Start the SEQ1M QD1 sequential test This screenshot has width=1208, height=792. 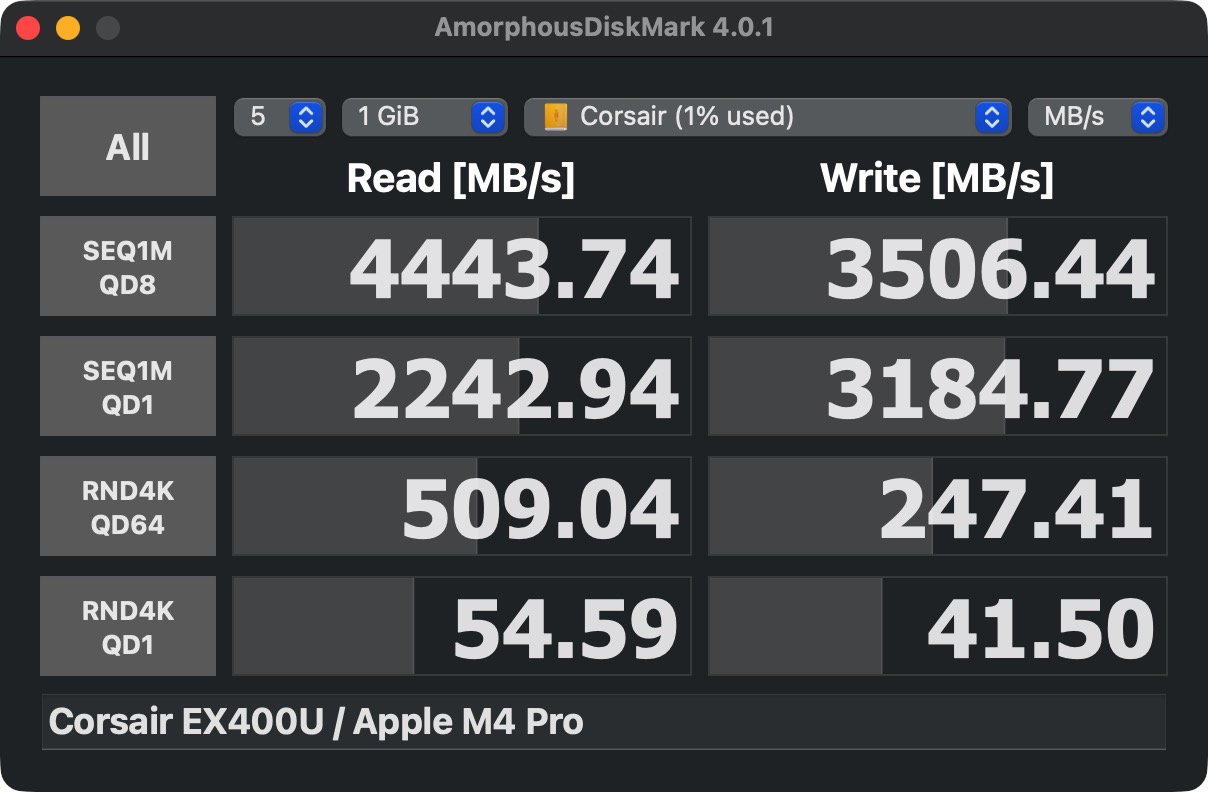point(127,386)
